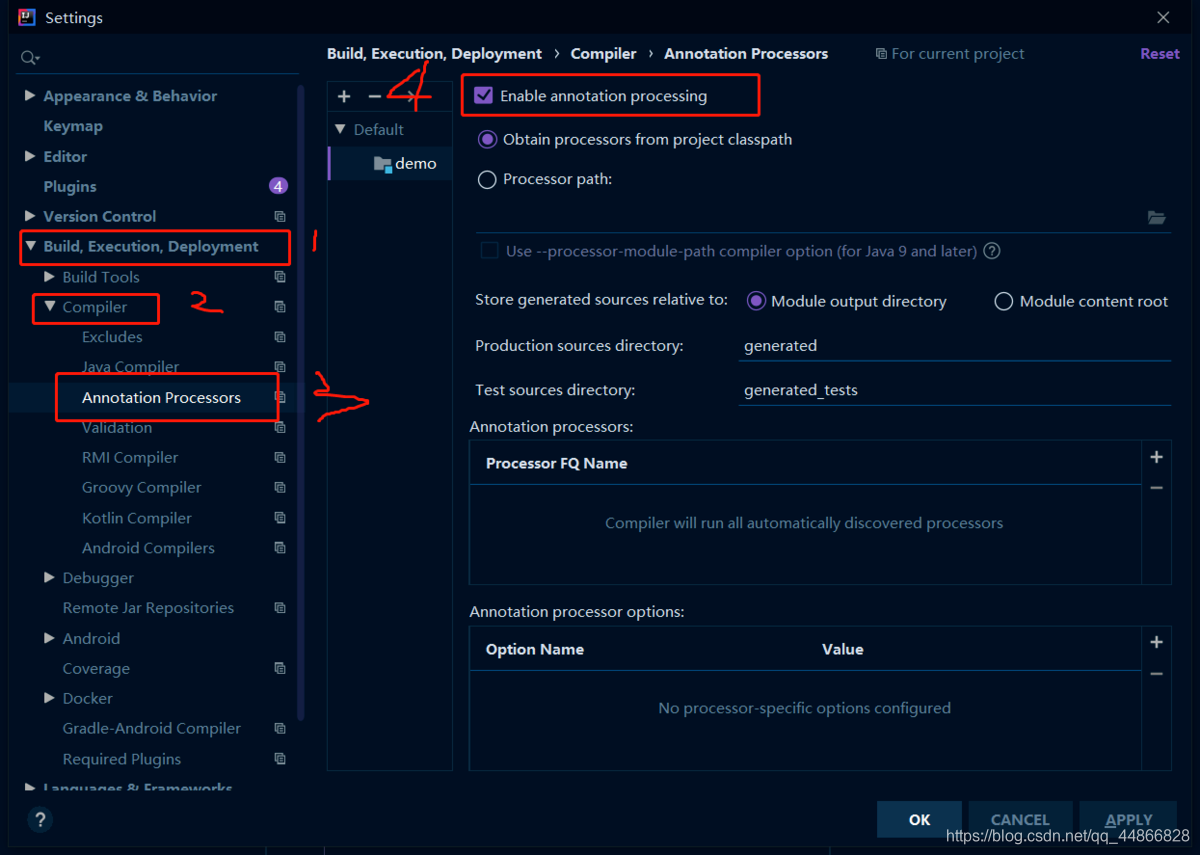Expand the Android section
Image resolution: width=1200 pixels, height=855 pixels.
click(48, 638)
